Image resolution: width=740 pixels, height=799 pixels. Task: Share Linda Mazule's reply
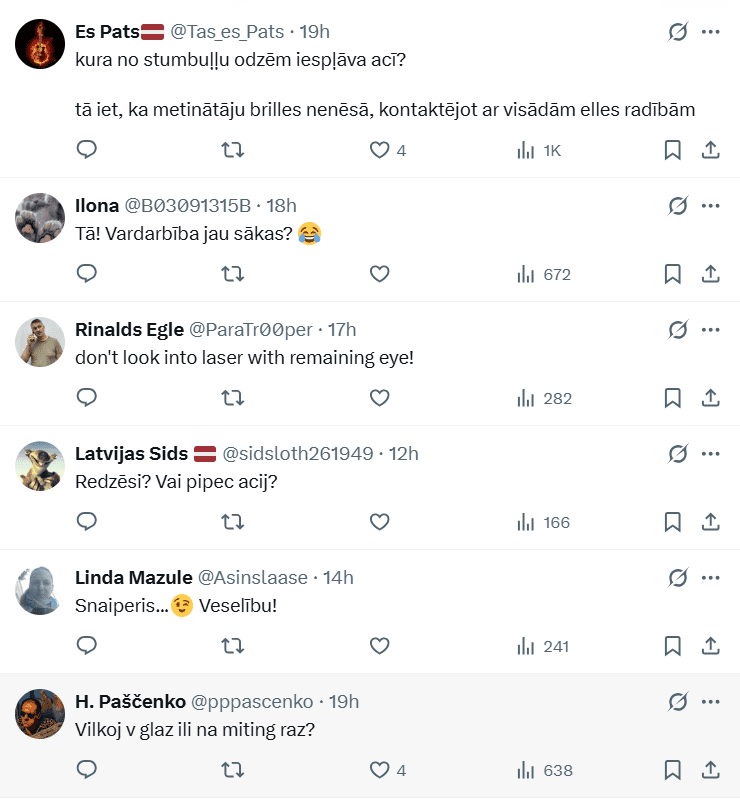[711, 646]
